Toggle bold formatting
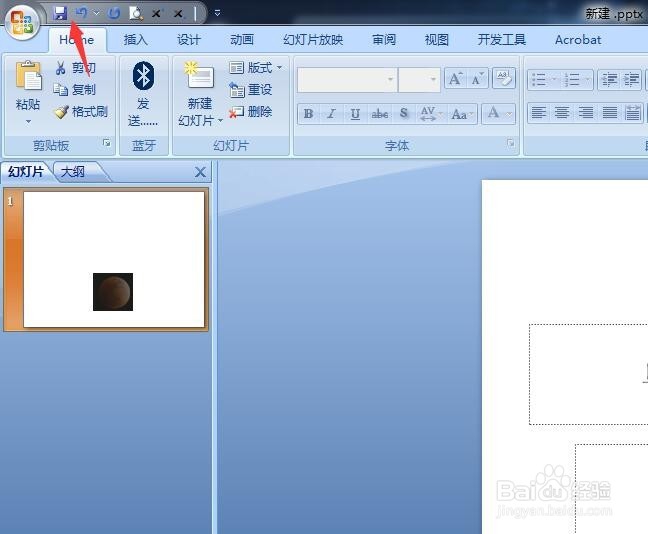 pyautogui.click(x=308, y=114)
